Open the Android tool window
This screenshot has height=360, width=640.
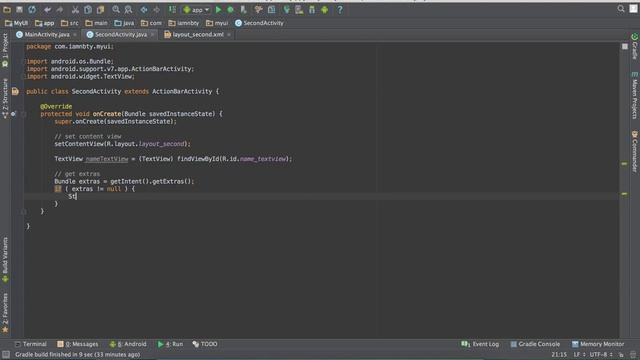coord(128,344)
